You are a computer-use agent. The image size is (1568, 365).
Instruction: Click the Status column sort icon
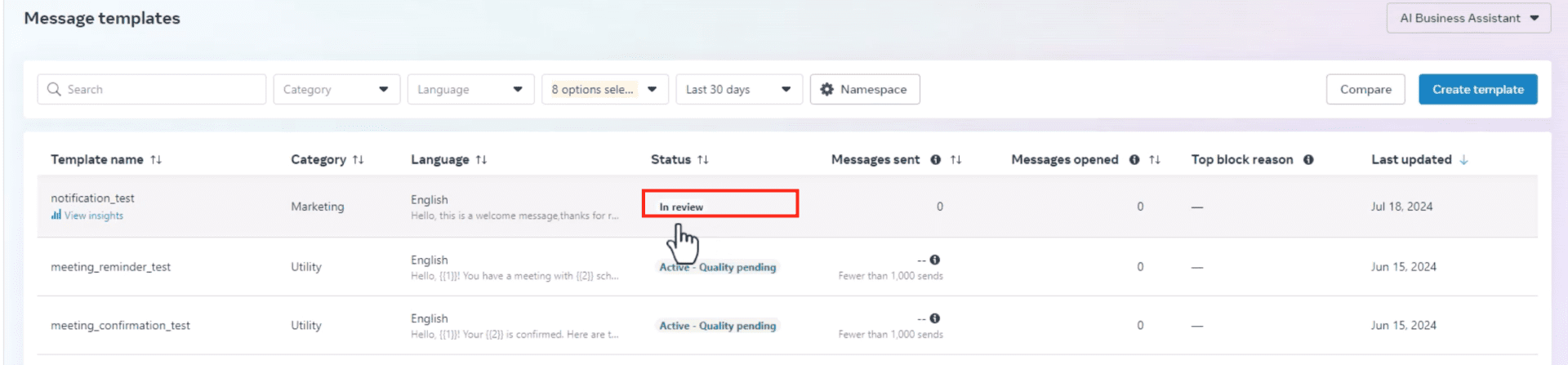702,160
